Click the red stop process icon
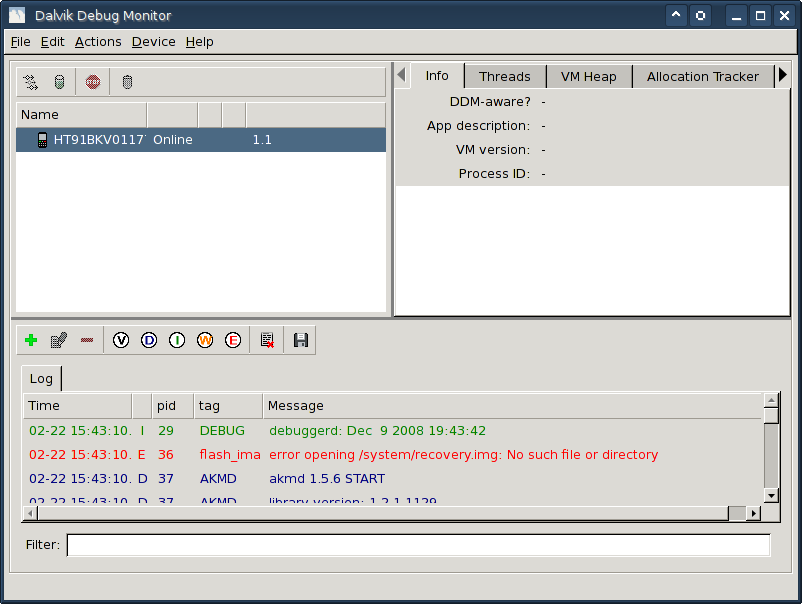 pos(93,82)
